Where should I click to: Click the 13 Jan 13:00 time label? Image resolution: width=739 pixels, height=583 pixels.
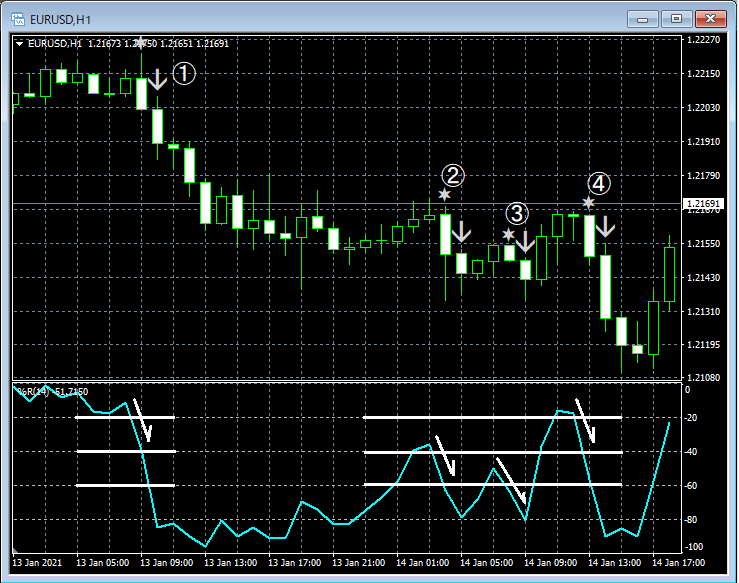pos(230,563)
